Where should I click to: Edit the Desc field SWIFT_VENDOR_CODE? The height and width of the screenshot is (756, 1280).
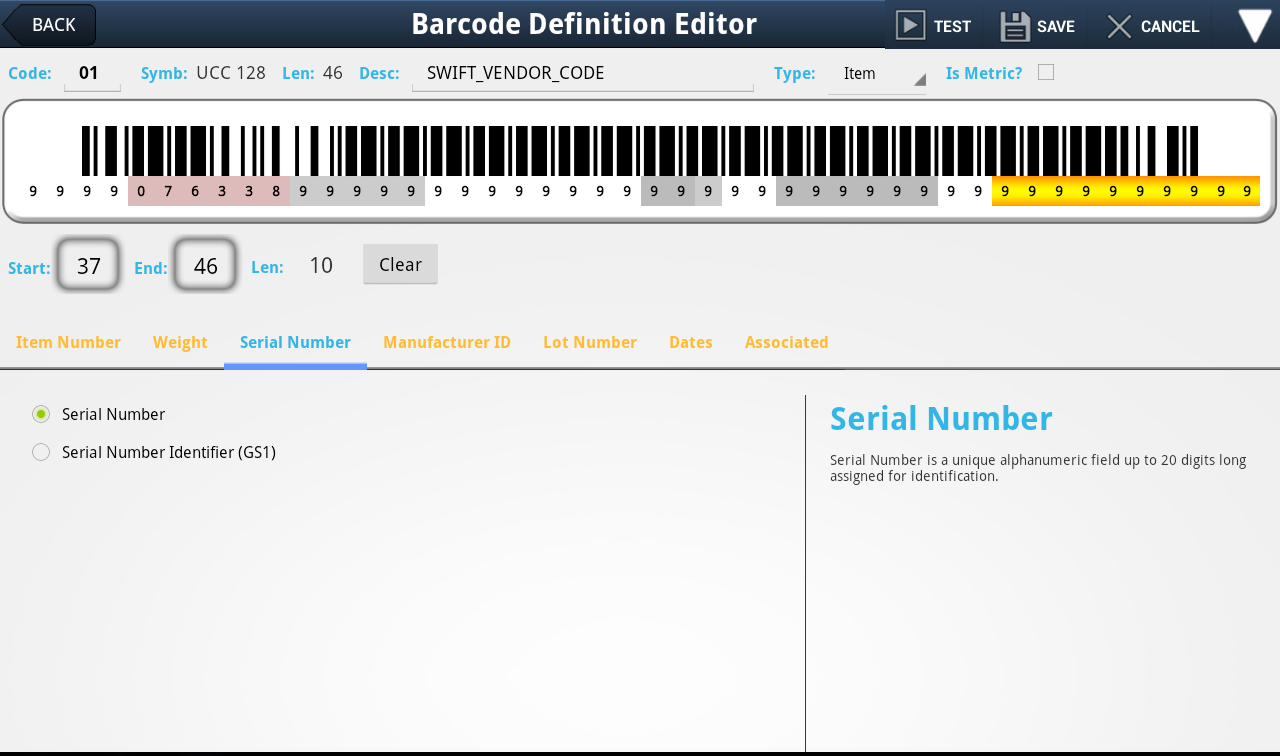pyautogui.click(x=583, y=73)
